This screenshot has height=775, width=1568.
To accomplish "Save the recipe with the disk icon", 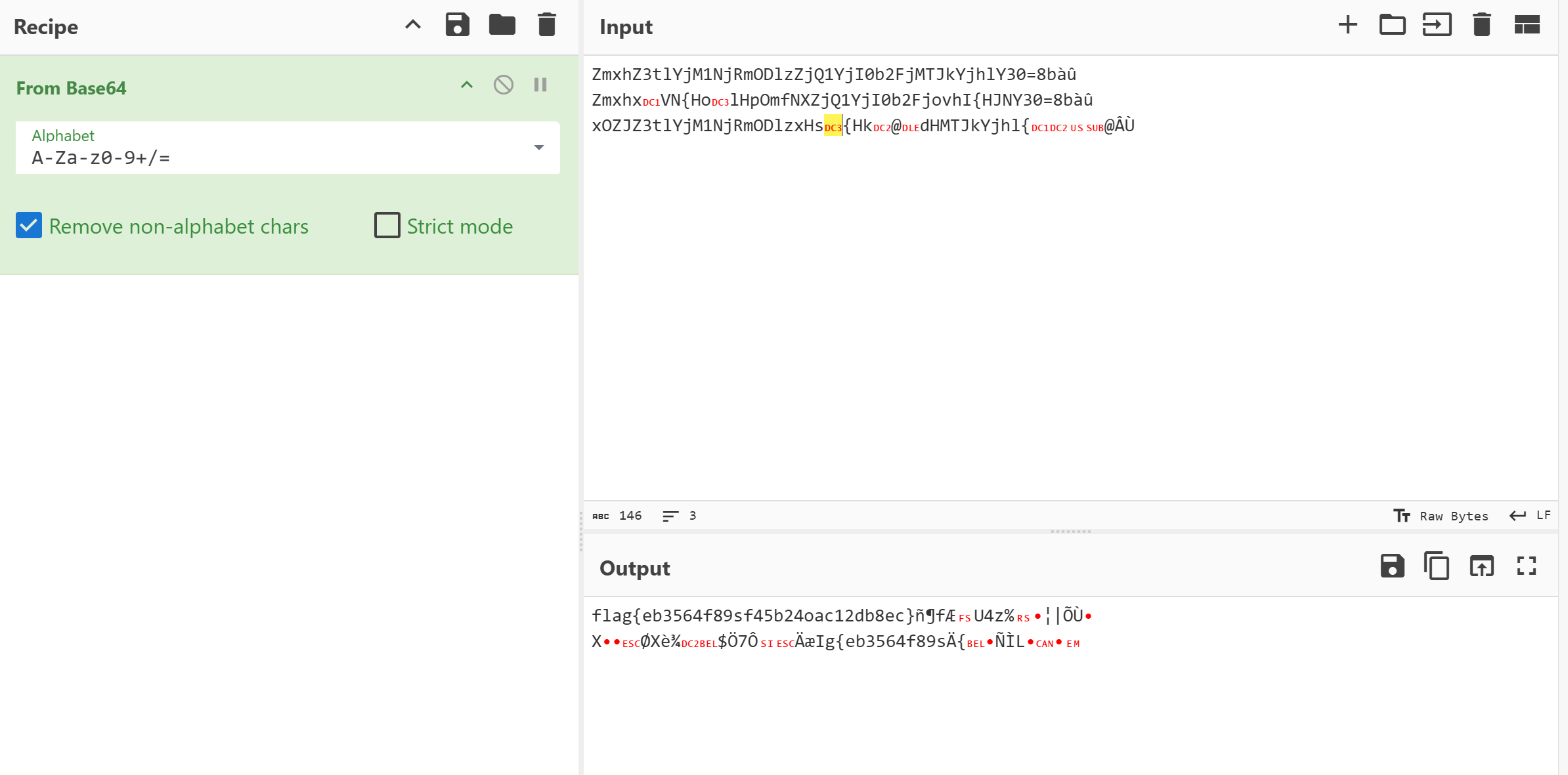I will (x=457, y=25).
